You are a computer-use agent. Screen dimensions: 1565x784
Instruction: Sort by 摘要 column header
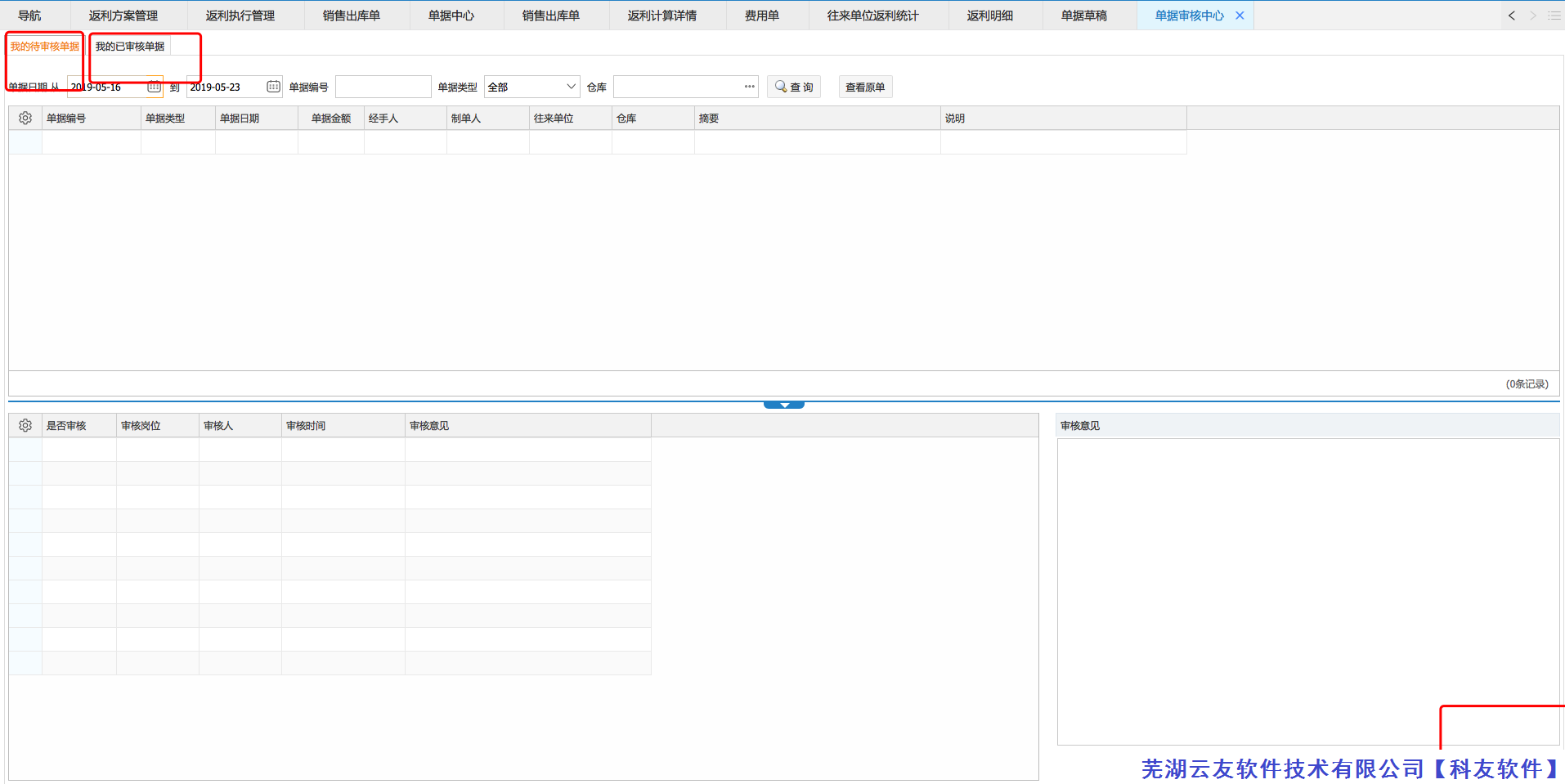tap(818, 119)
